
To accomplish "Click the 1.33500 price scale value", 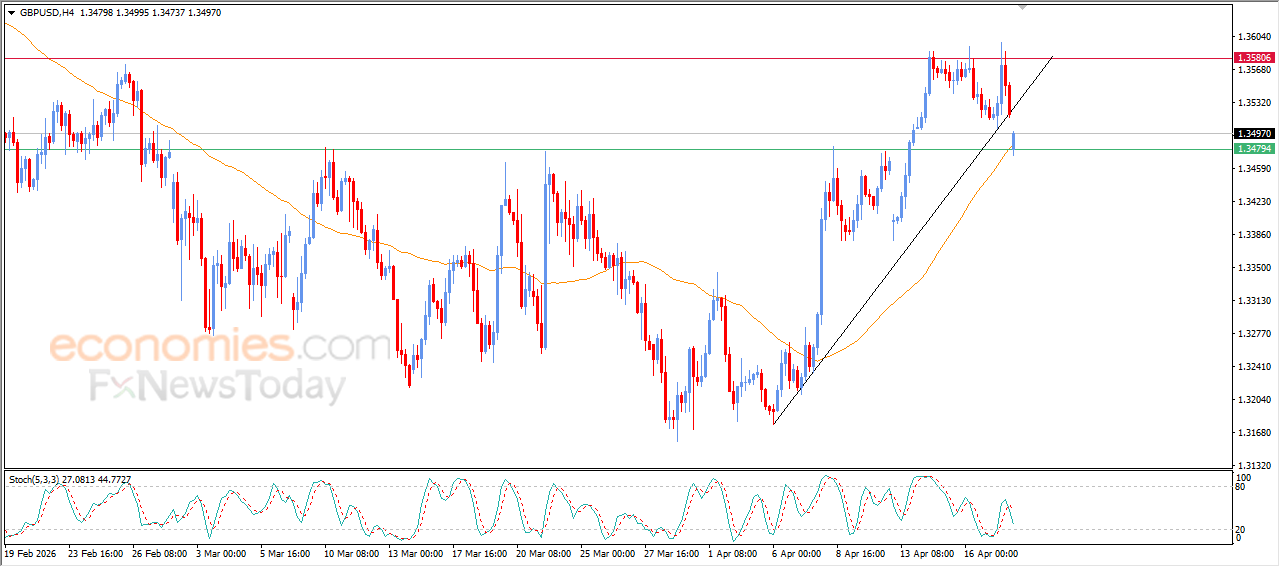I will pos(1253,268).
